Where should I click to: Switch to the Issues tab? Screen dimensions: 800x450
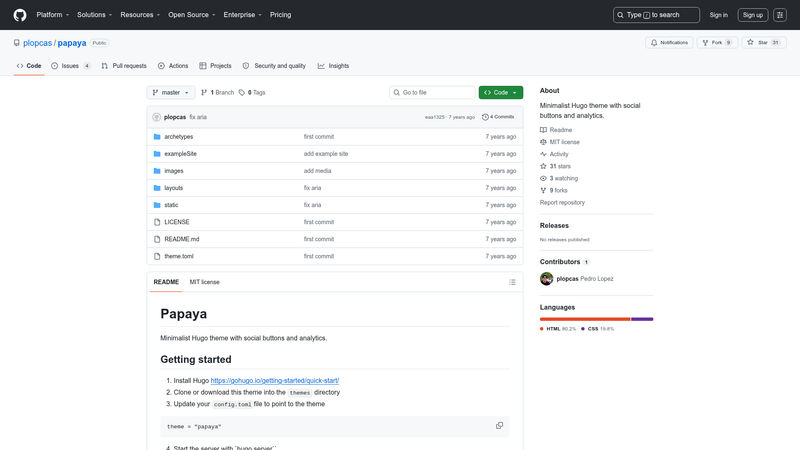[x=71, y=66]
